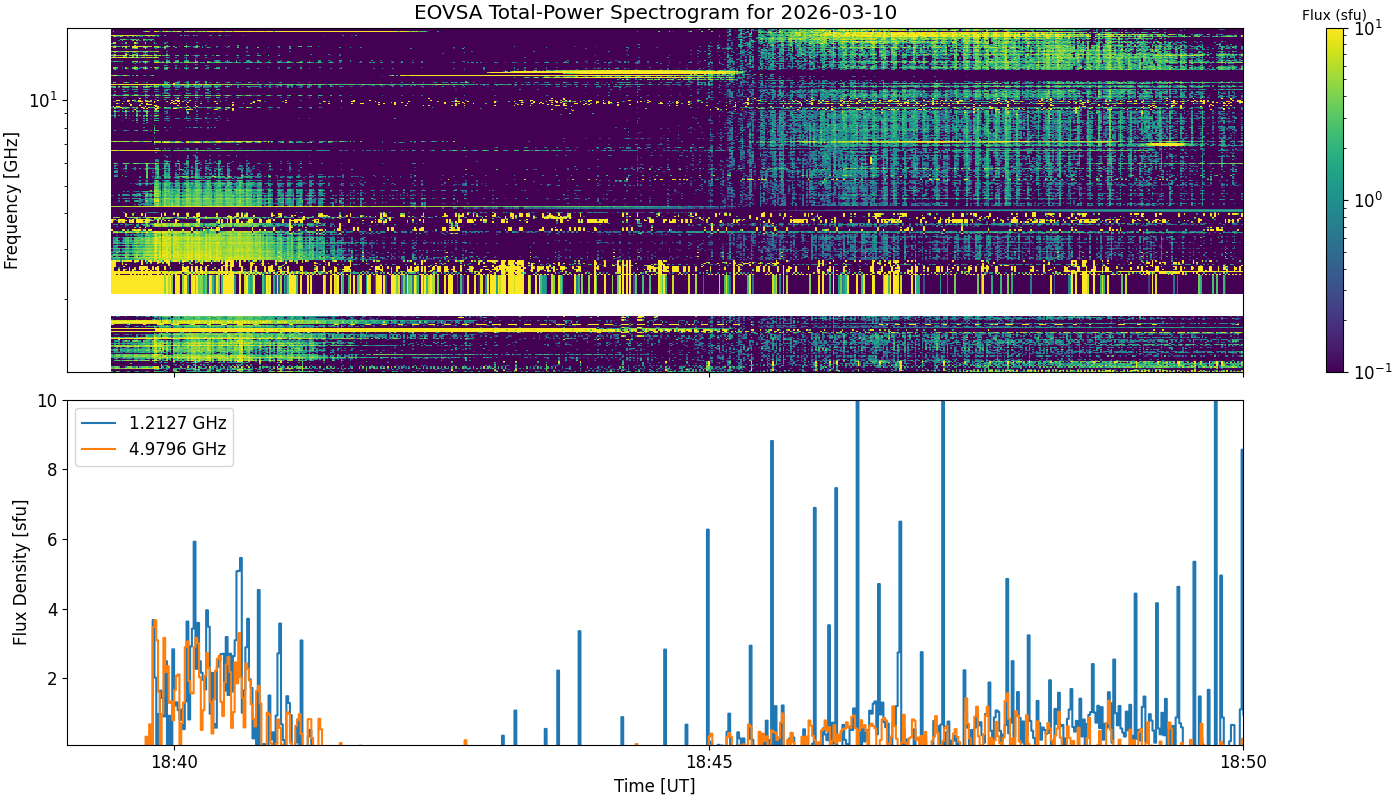Click the colorbar's 10⁻¹ tick label

pyautogui.click(x=1369, y=372)
